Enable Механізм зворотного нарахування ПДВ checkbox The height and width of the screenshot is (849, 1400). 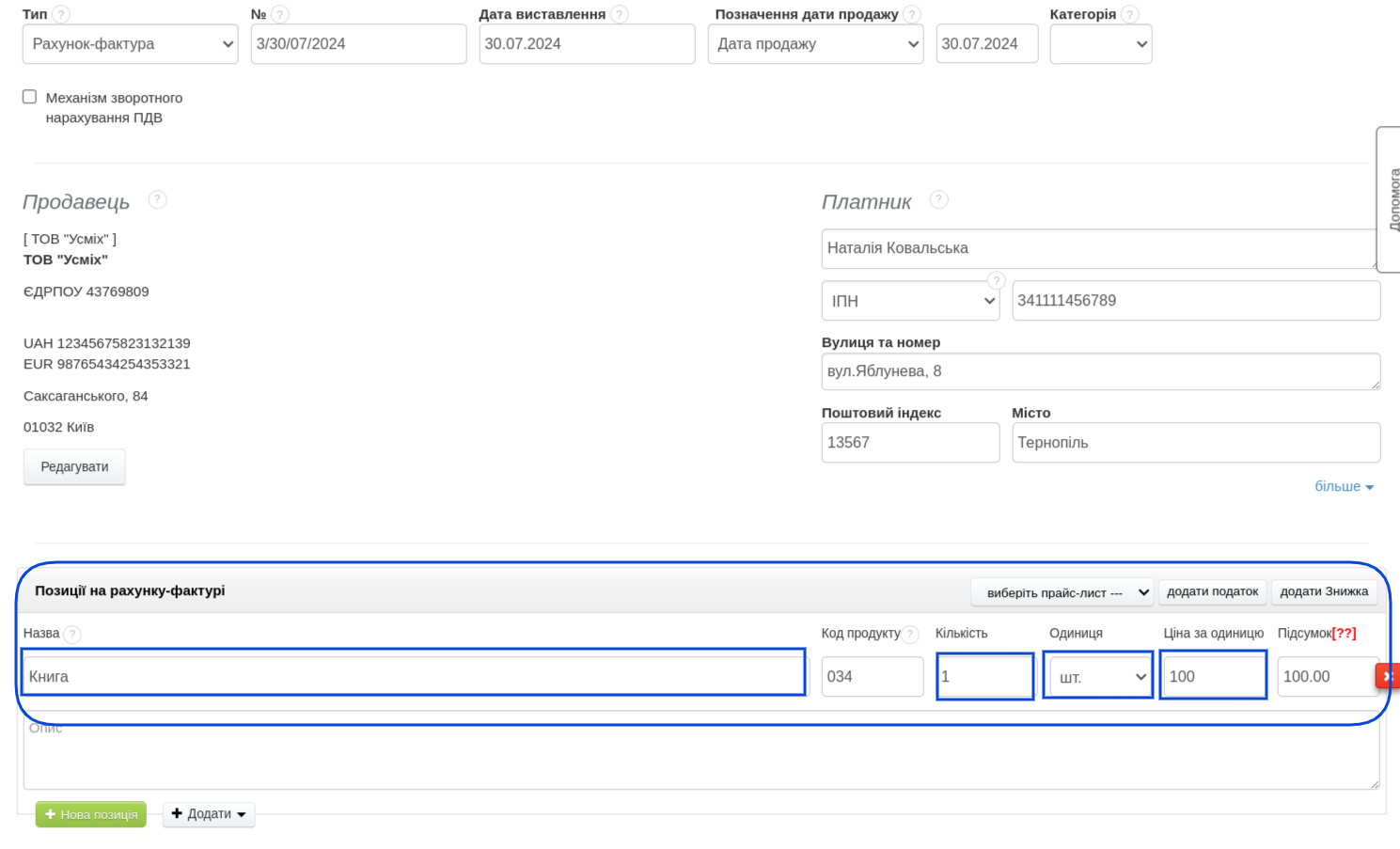pos(30,97)
